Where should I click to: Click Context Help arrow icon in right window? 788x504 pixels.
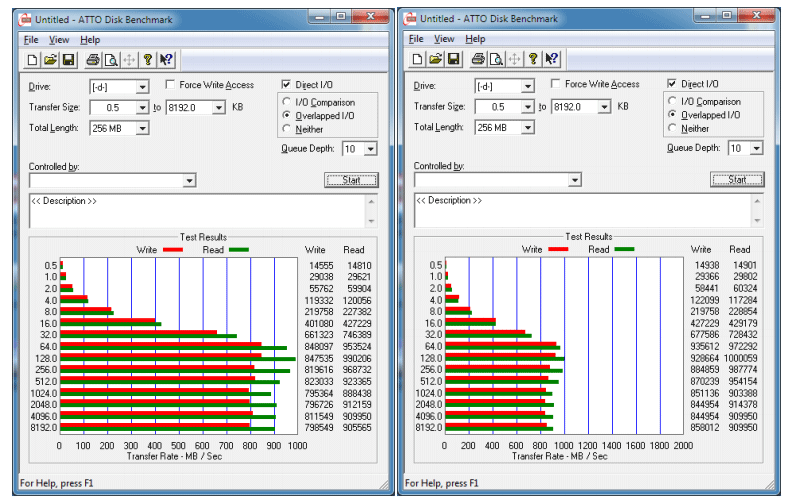tap(551, 59)
